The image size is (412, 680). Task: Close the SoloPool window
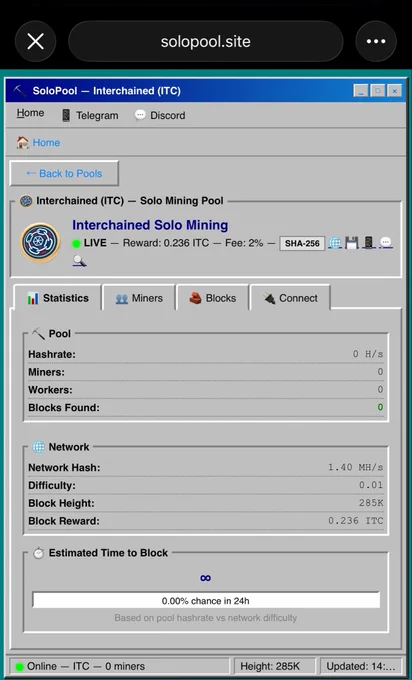tap(395, 91)
